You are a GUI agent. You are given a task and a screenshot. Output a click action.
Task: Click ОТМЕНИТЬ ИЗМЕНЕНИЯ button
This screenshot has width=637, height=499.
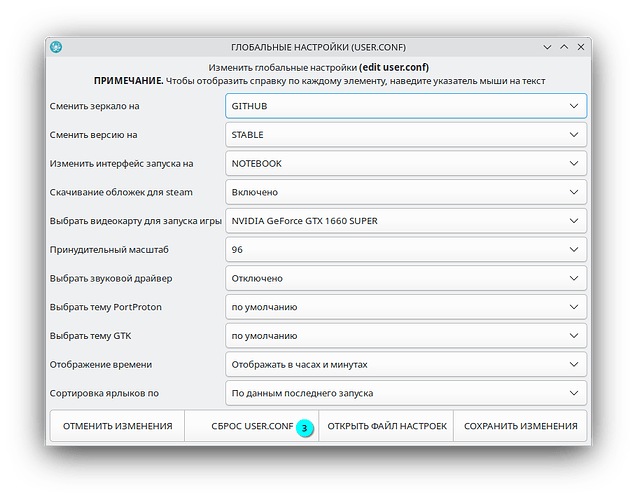click(x=117, y=426)
